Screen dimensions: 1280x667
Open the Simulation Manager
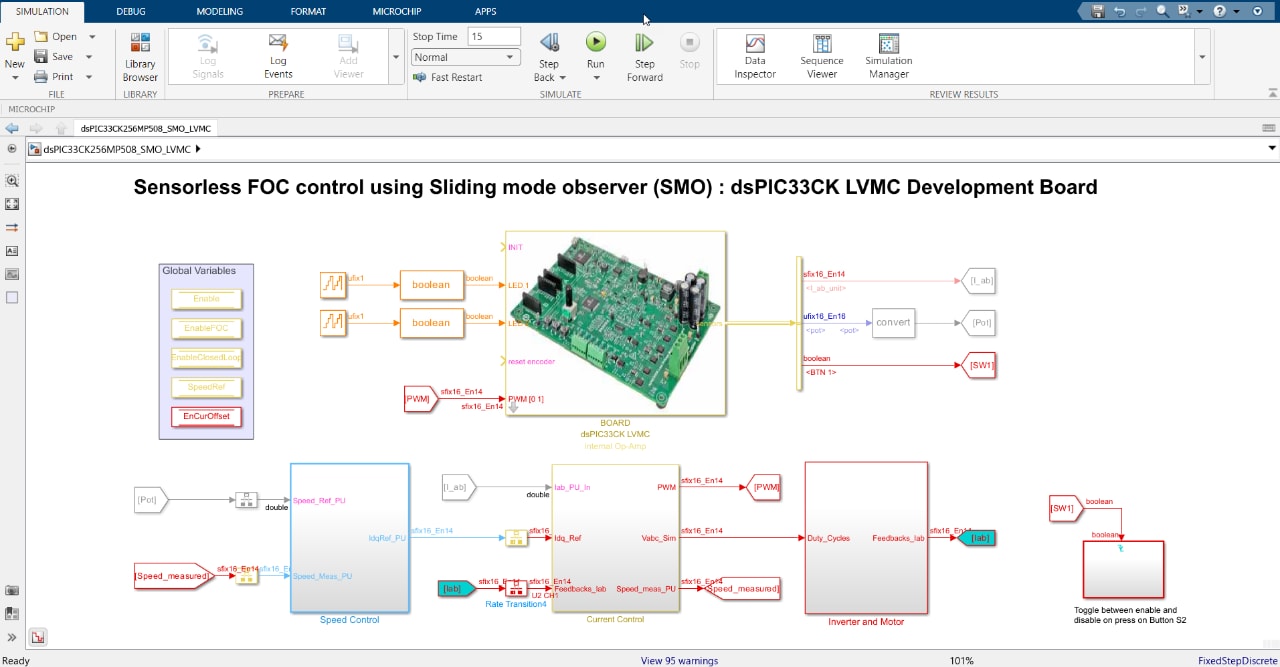[x=888, y=56]
